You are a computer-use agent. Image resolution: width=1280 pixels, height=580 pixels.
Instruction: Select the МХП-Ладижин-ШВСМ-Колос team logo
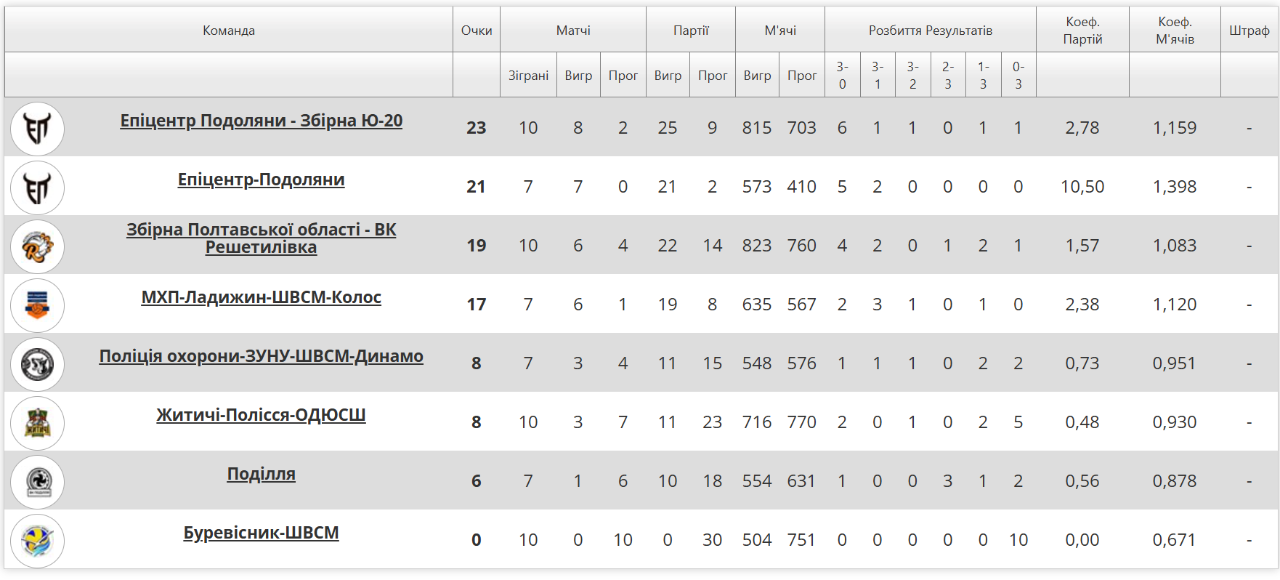(x=37, y=305)
